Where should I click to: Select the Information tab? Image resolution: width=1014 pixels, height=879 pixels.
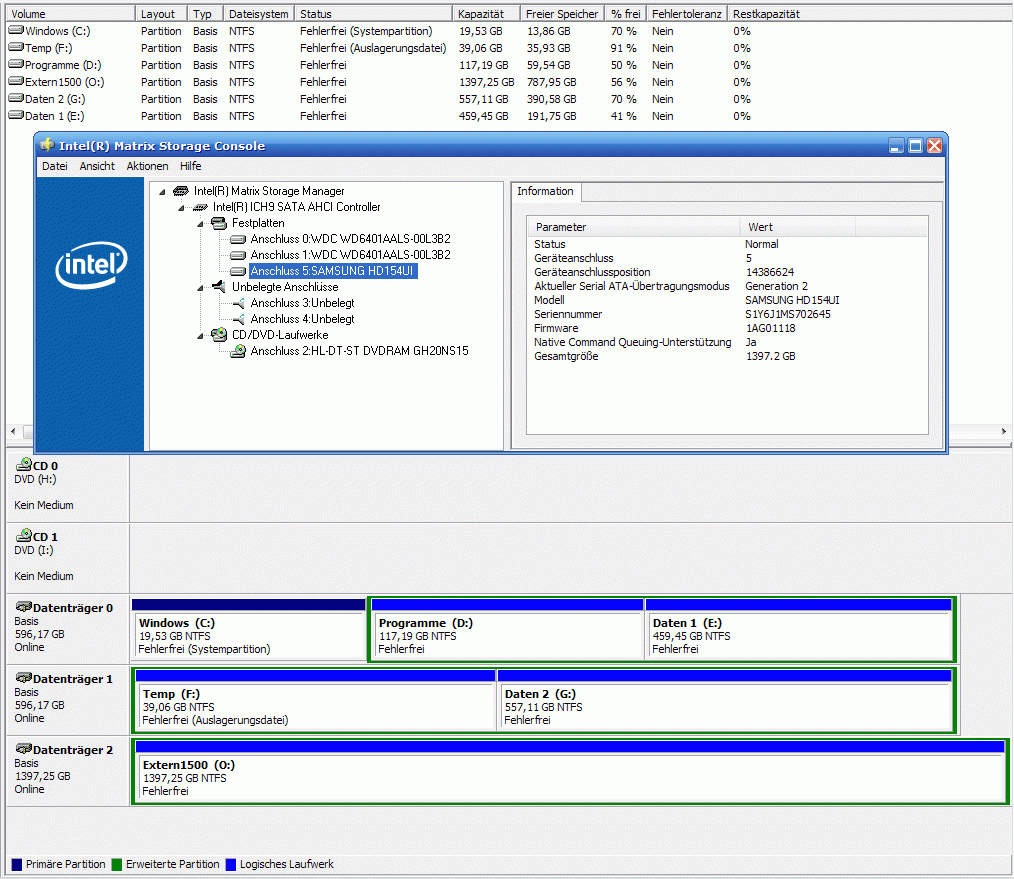tap(545, 191)
